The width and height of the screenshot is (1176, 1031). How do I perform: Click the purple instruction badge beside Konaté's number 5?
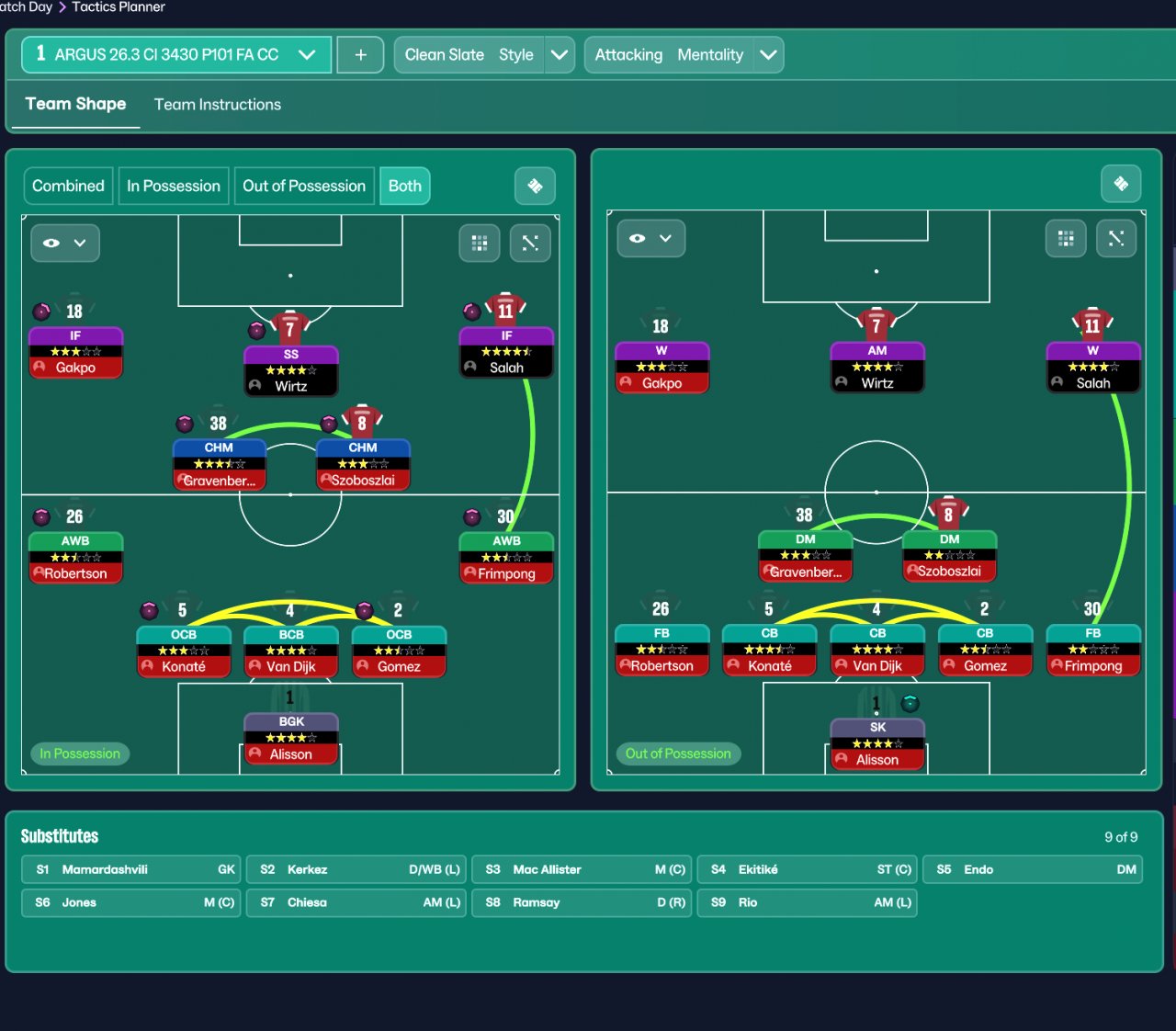tap(149, 610)
